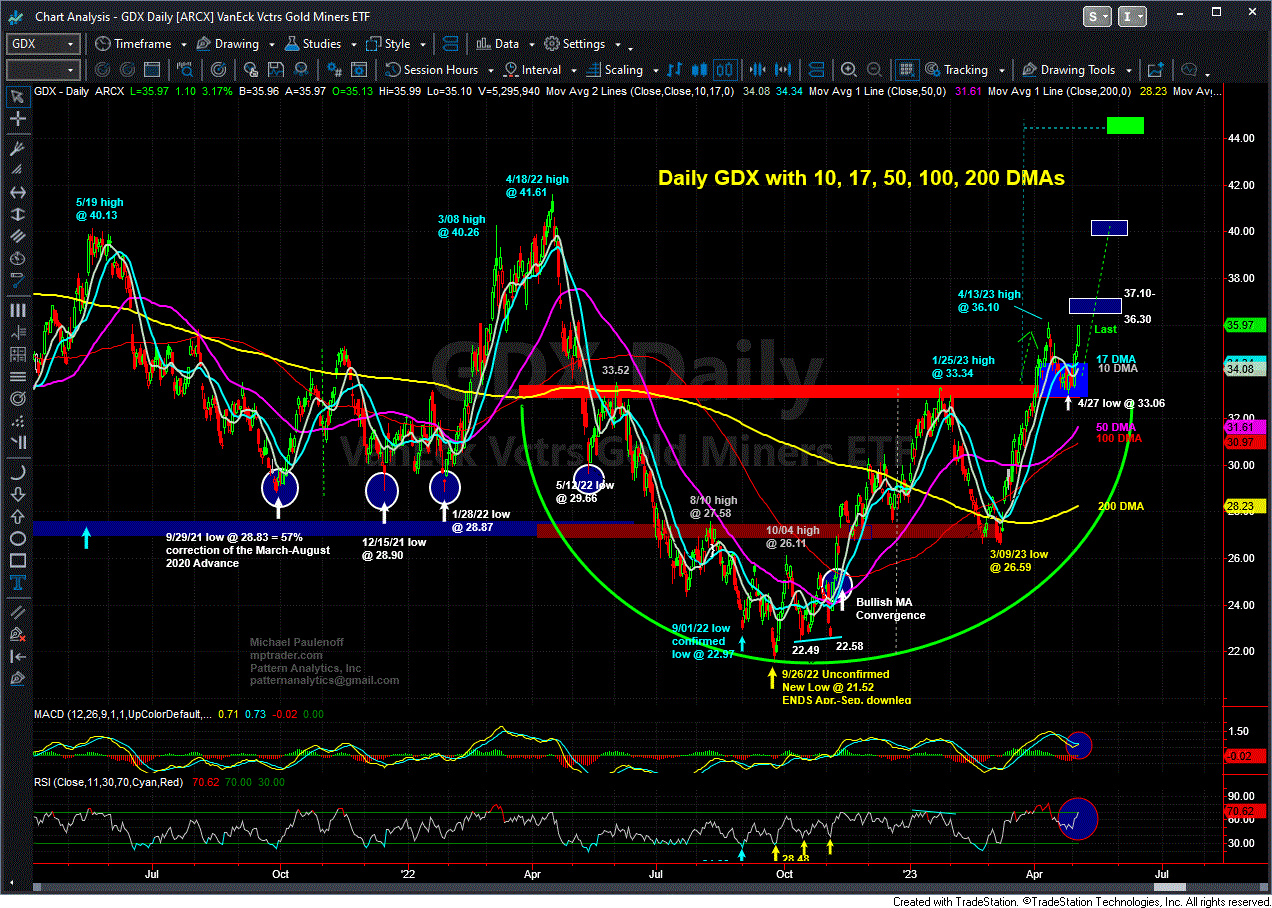The height and width of the screenshot is (908, 1272).
Task: Select the three horizontal lines tool
Action: coord(18,377)
